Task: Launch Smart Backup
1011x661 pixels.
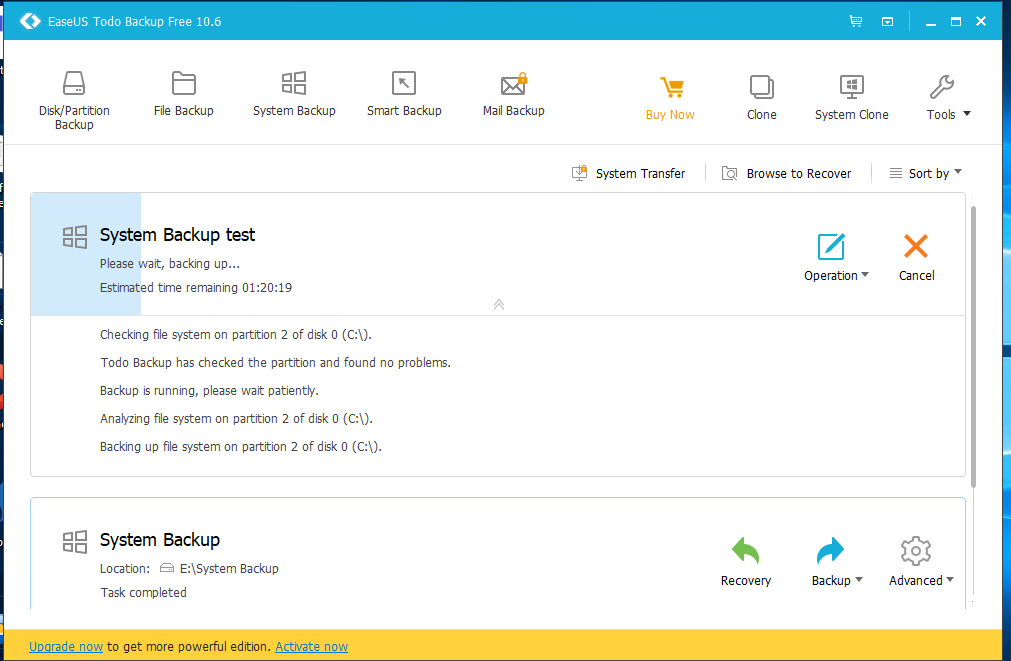Action: click(x=404, y=94)
